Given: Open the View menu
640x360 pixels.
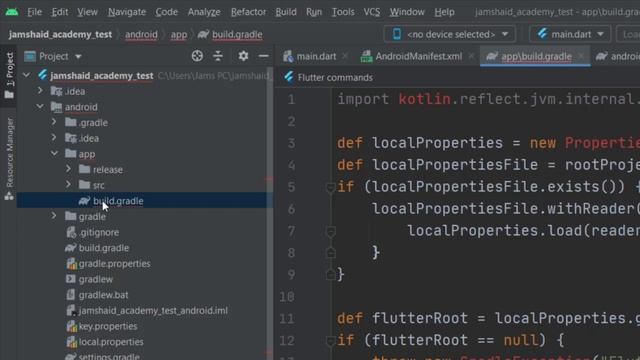Looking at the screenshot, I should (87, 12).
